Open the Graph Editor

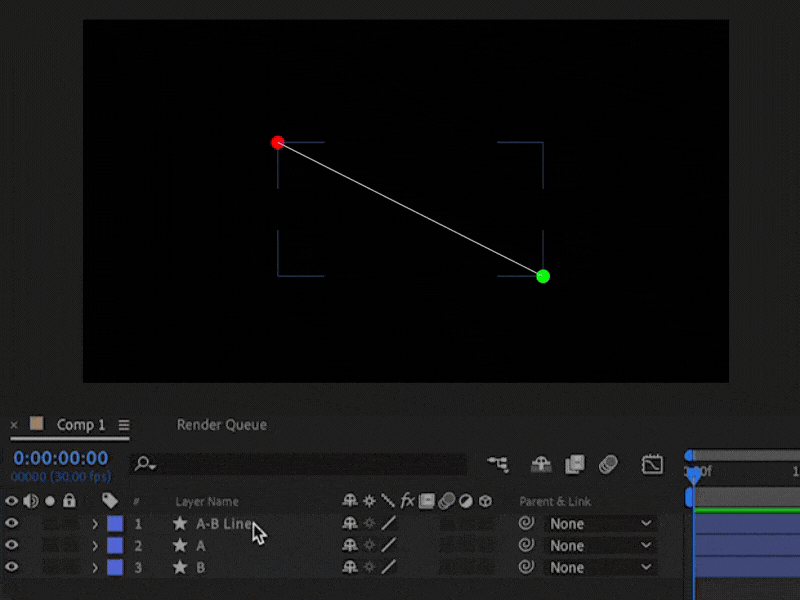[653, 464]
